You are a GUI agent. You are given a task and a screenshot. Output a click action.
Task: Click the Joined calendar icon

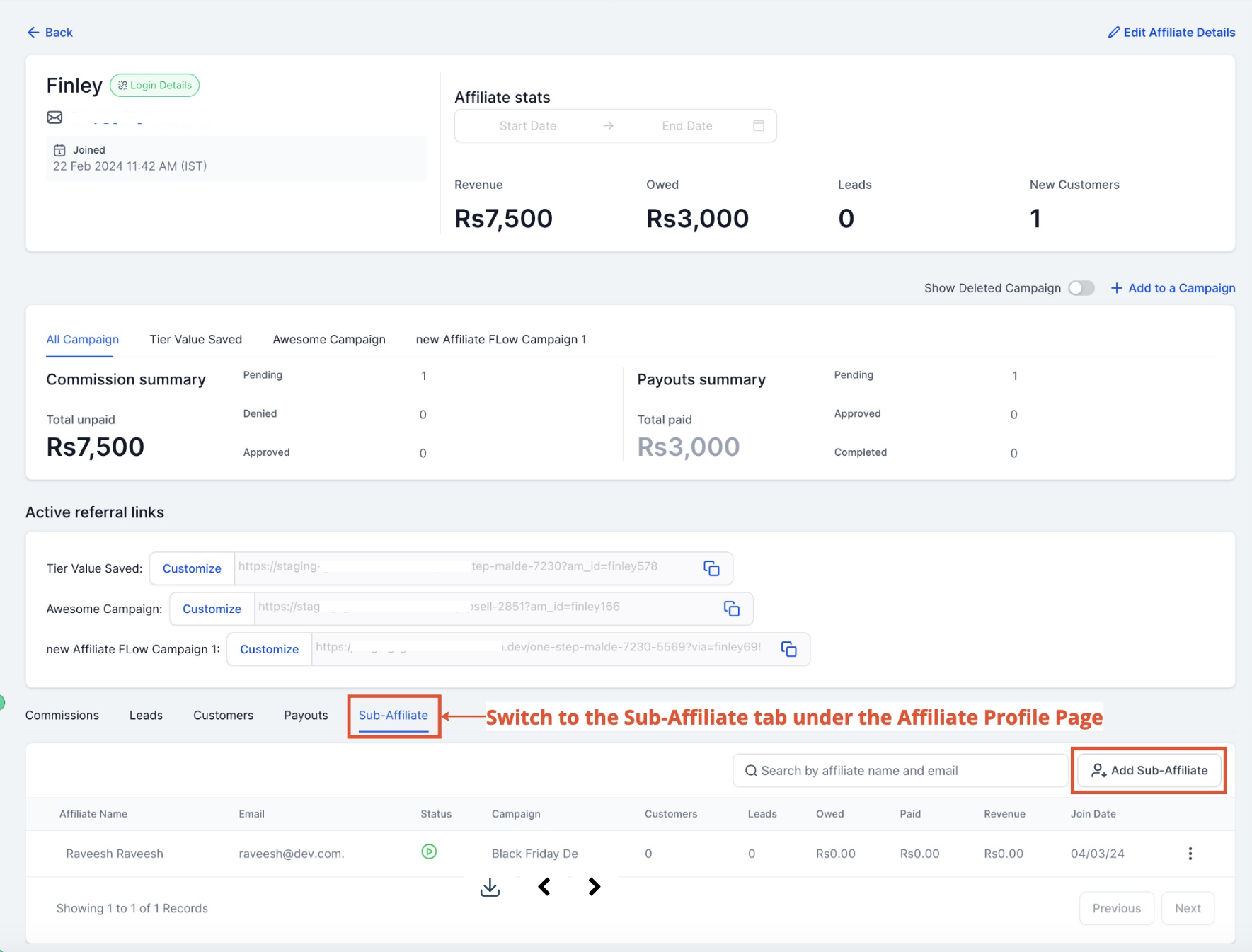click(x=59, y=150)
